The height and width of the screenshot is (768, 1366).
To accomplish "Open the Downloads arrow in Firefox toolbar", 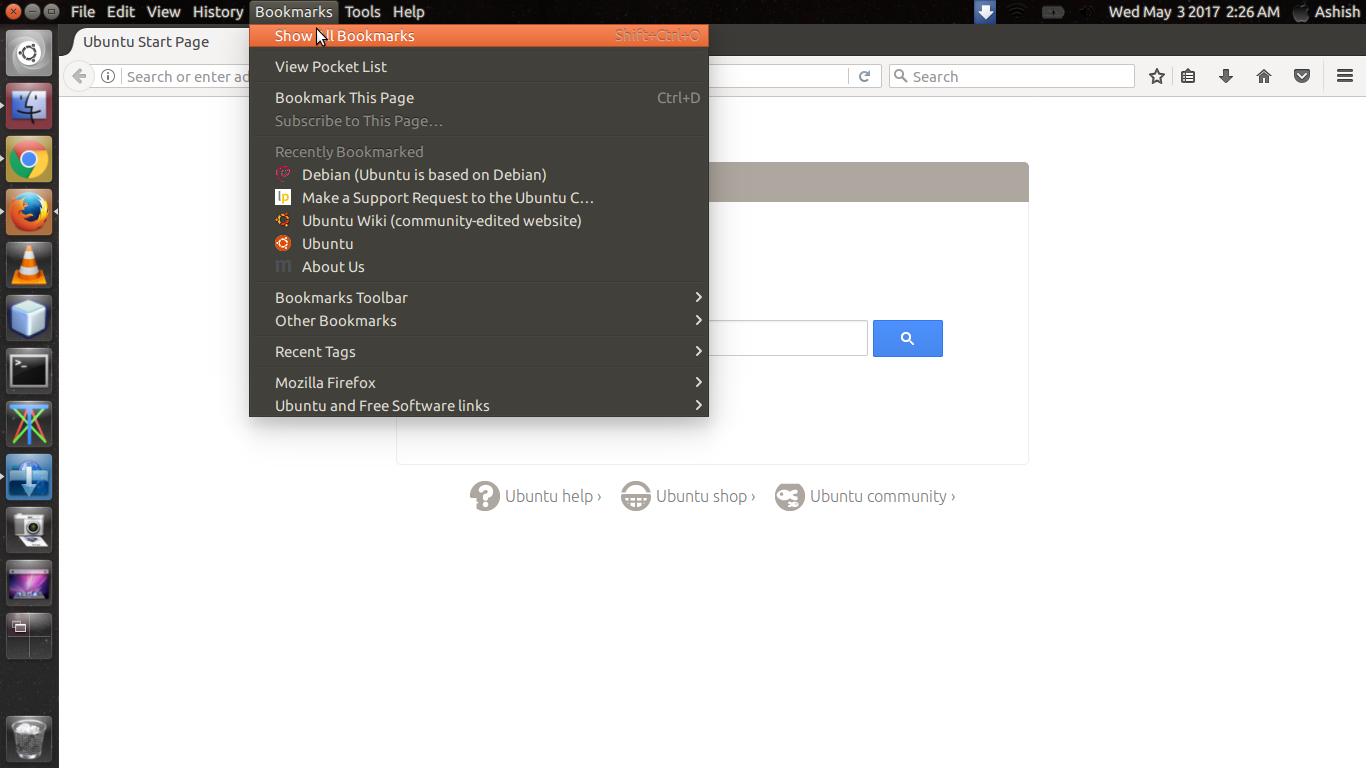I will tap(1226, 76).
